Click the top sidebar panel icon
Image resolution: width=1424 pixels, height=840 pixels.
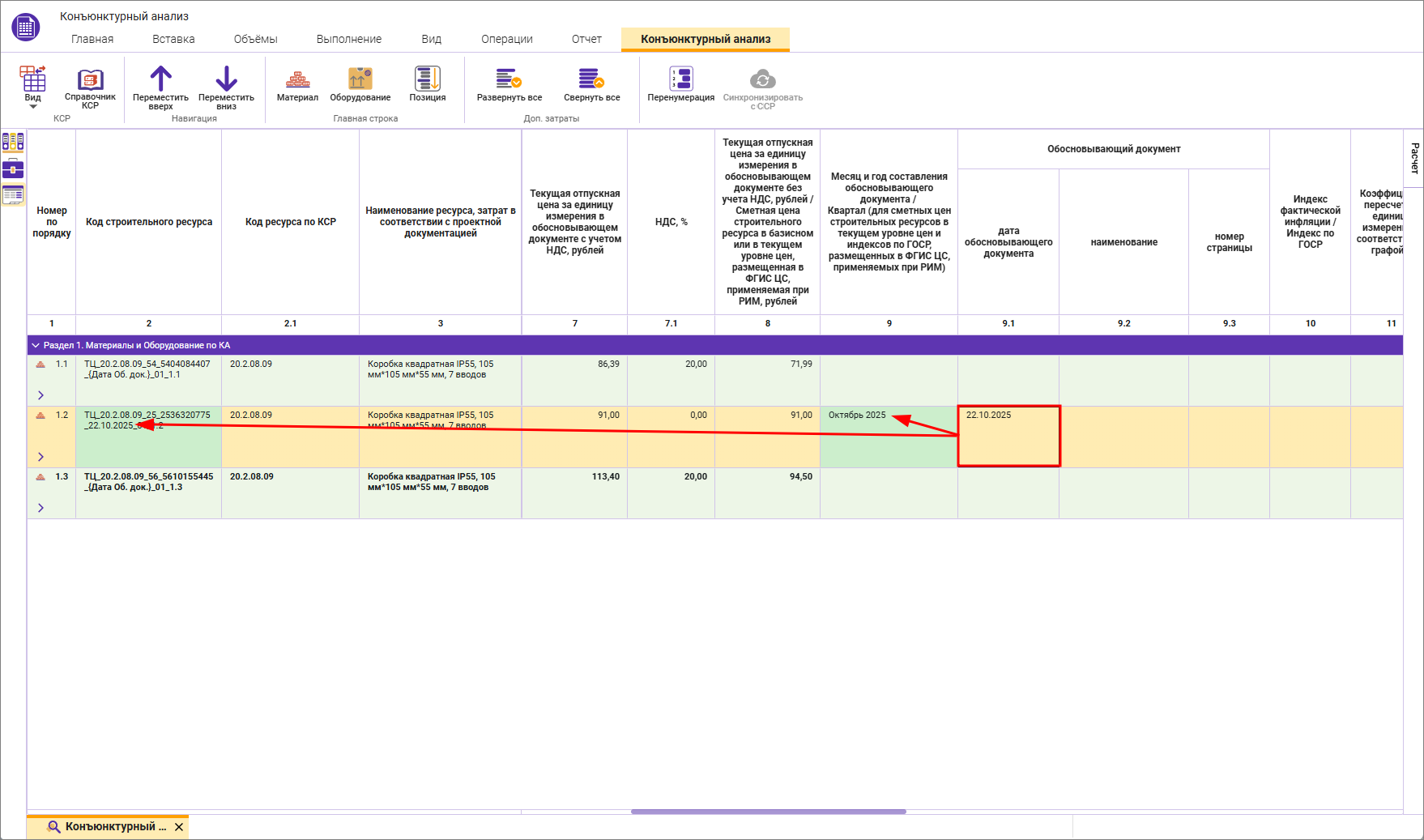coord(13,143)
